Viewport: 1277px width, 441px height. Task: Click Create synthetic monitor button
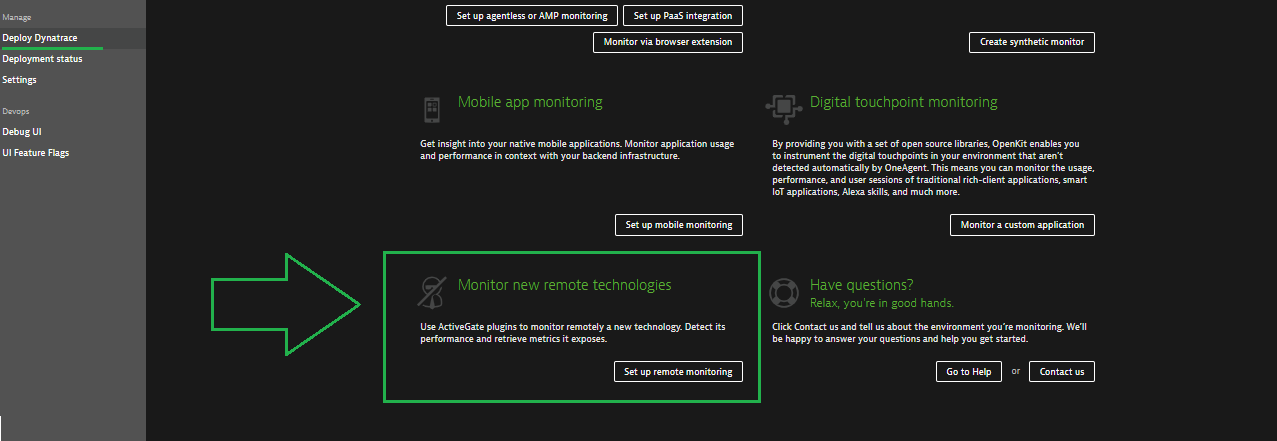point(1032,42)
